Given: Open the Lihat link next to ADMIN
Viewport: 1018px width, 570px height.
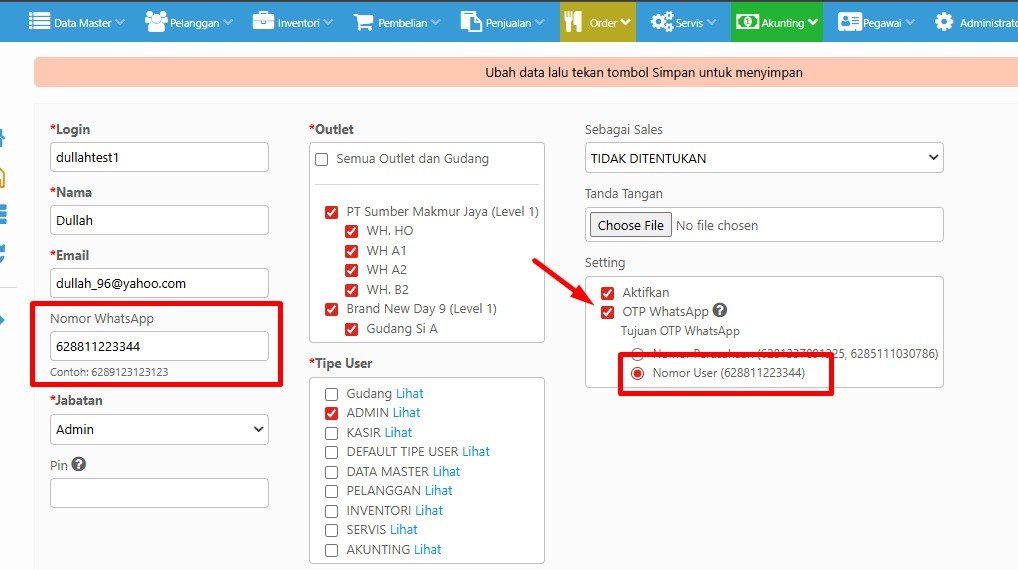Looking at the screenshot, I should coord(406,413).
